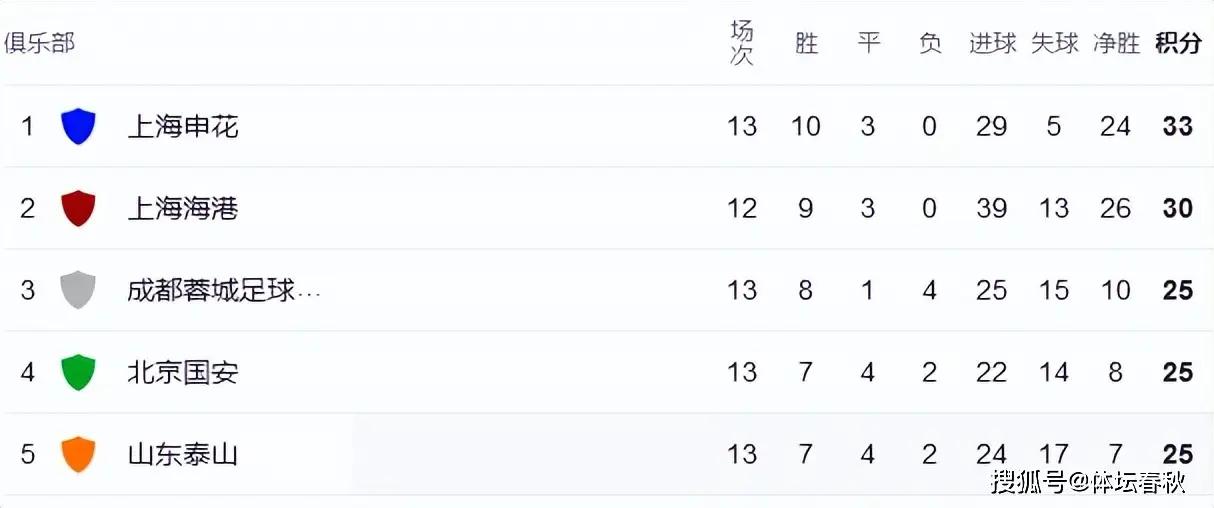Select the 北京国安 team name

click(183, 372)
